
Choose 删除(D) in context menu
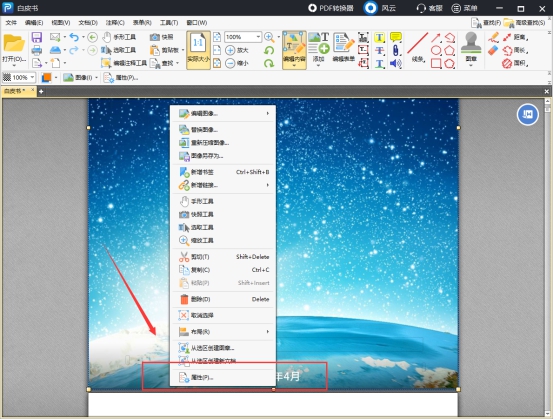[x=223, y=299]
